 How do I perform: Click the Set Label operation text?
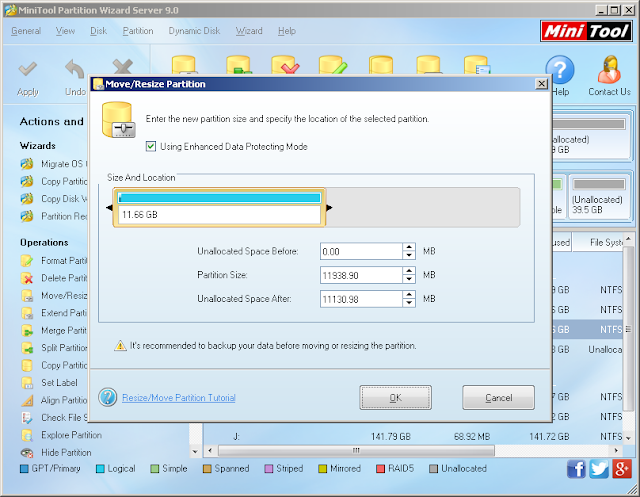[59, 383]
